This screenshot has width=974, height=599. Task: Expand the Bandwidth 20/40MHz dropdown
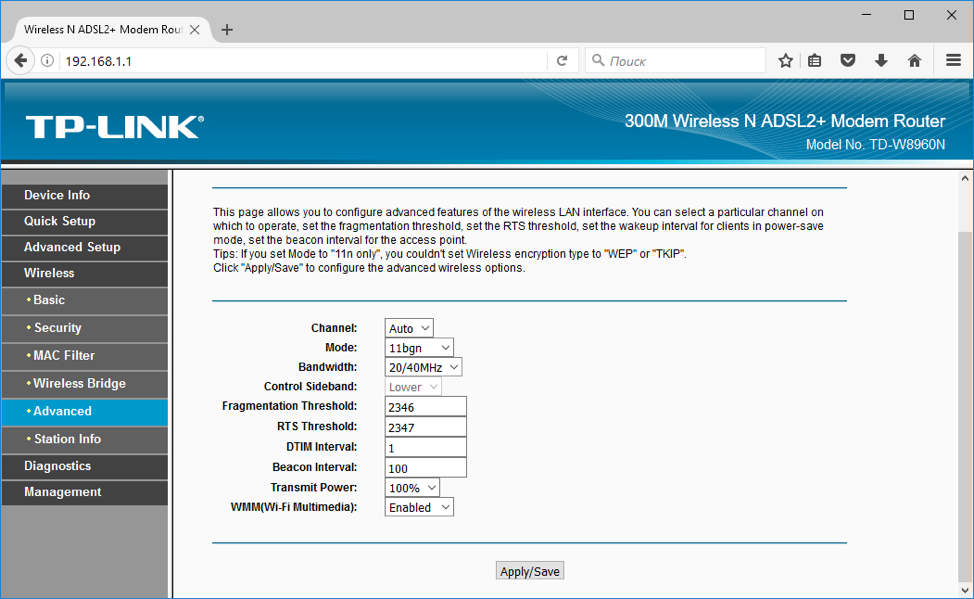423,368
